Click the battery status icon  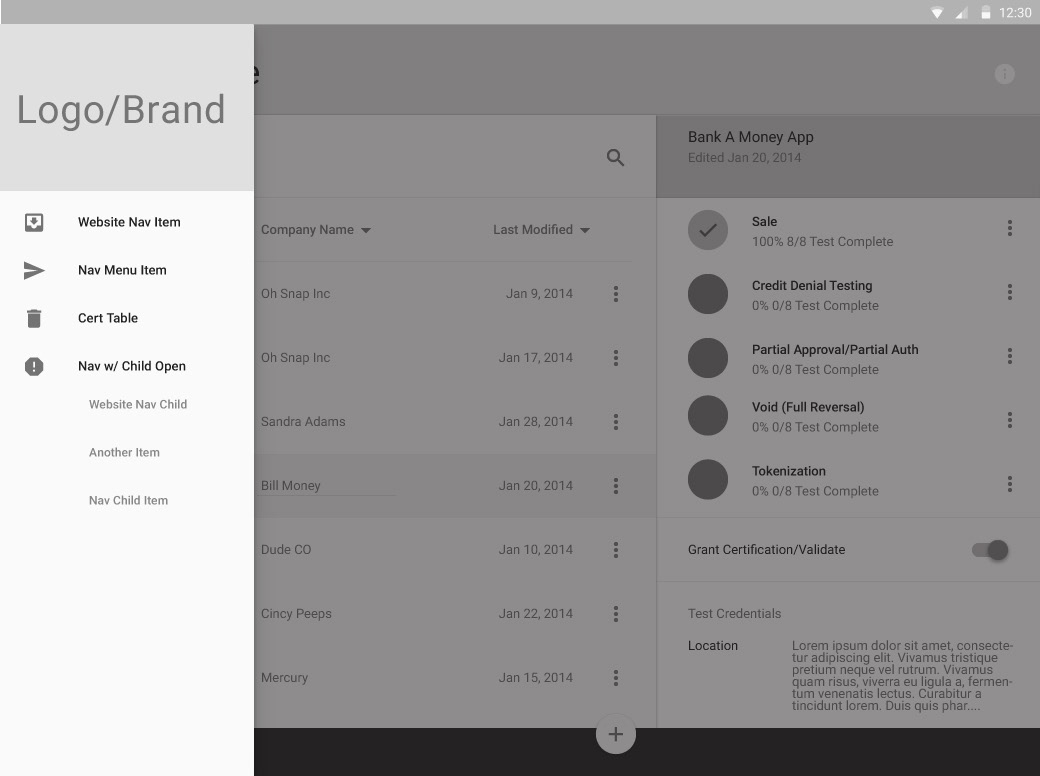(x=986, y=13)
